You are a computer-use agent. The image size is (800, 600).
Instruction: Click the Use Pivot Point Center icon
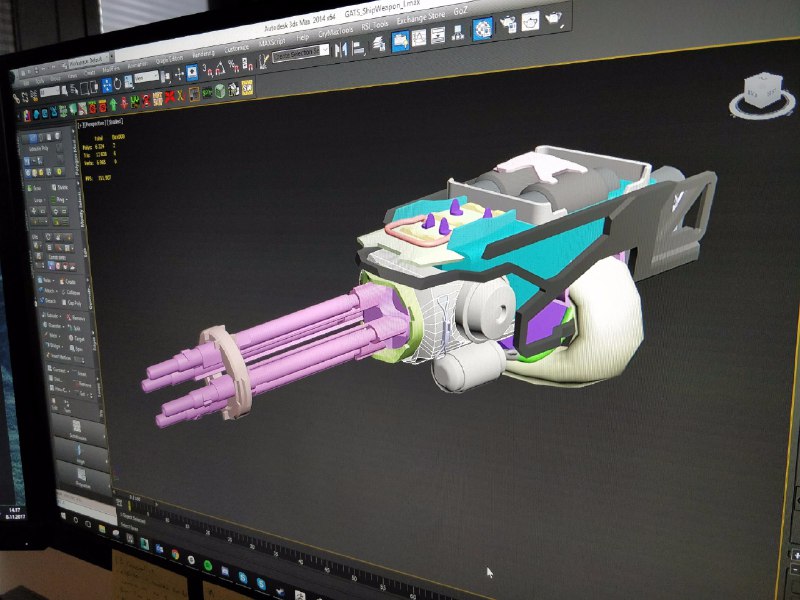(x=166, y=77)
